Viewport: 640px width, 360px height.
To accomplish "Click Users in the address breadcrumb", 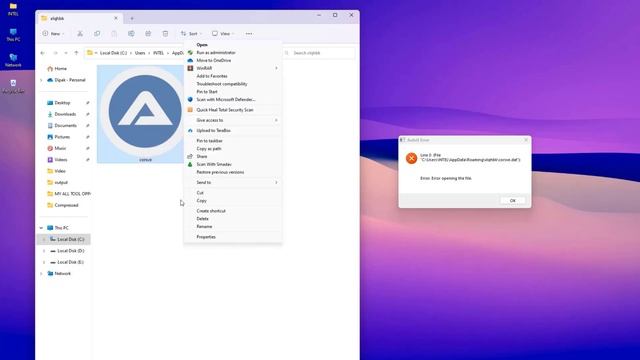I will (x=140, y=53).
